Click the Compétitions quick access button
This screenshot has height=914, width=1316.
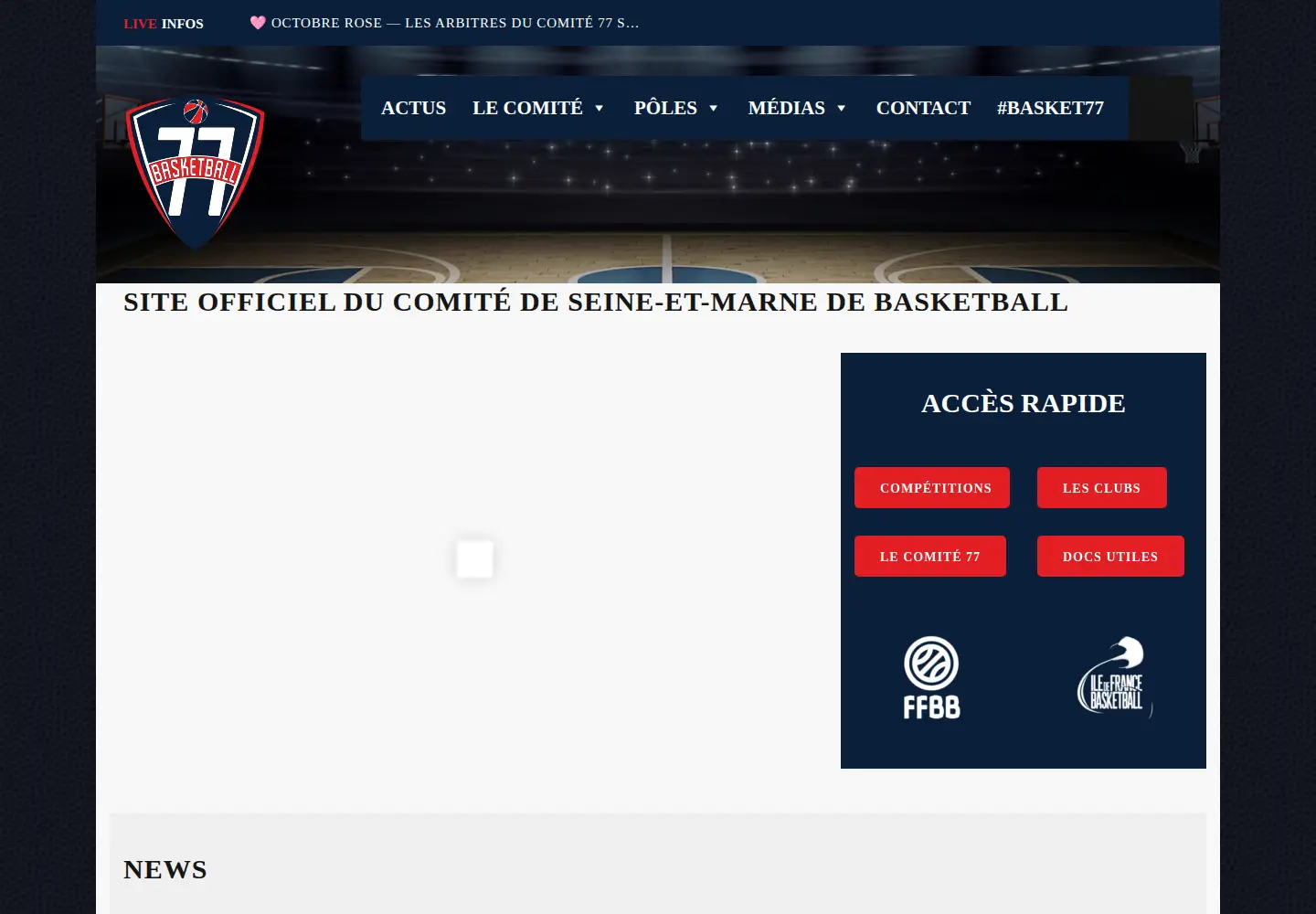coord(932,488)
